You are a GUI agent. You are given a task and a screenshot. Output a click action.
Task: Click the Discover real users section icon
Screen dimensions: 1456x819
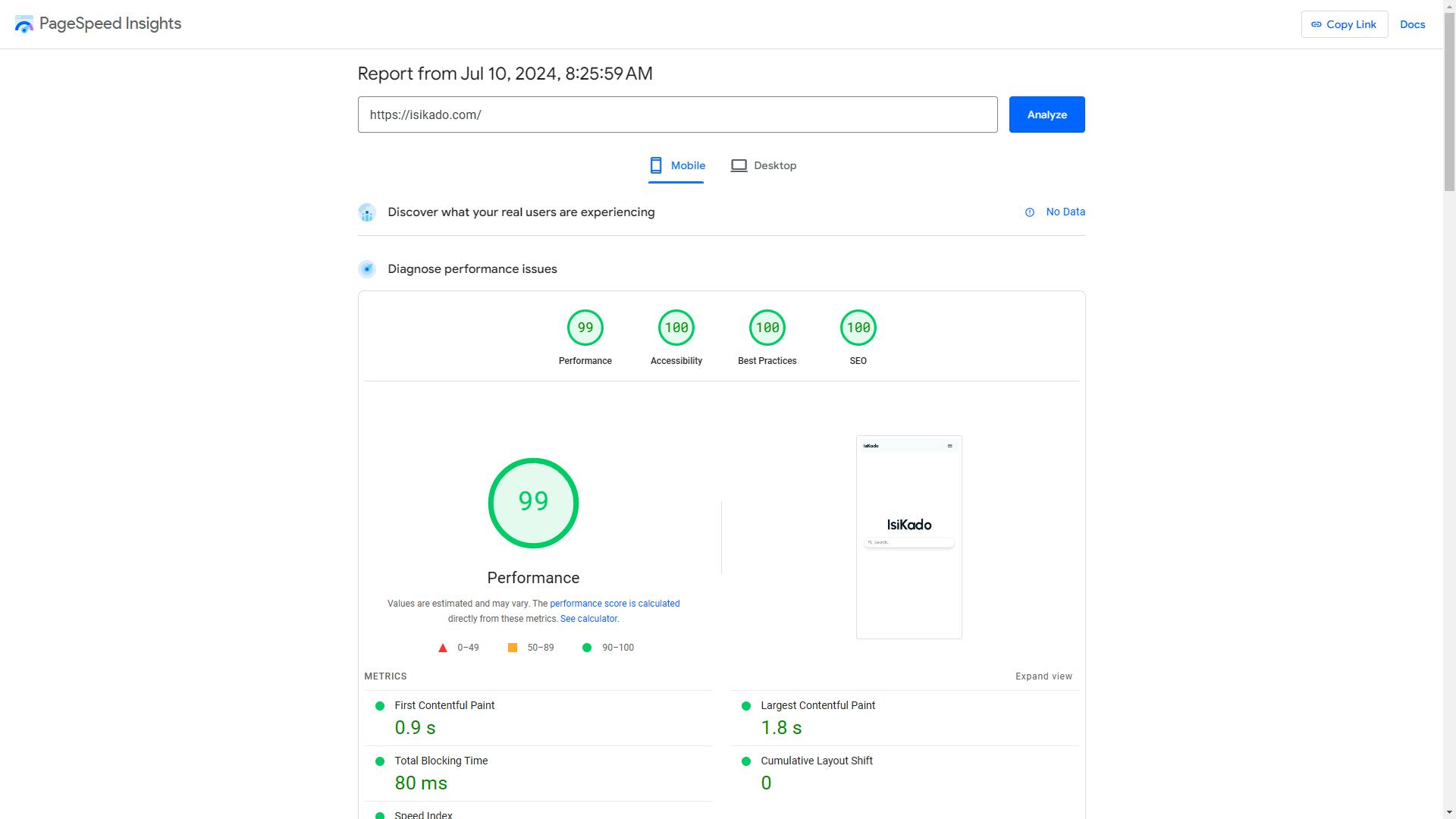(x=367, y=212)
